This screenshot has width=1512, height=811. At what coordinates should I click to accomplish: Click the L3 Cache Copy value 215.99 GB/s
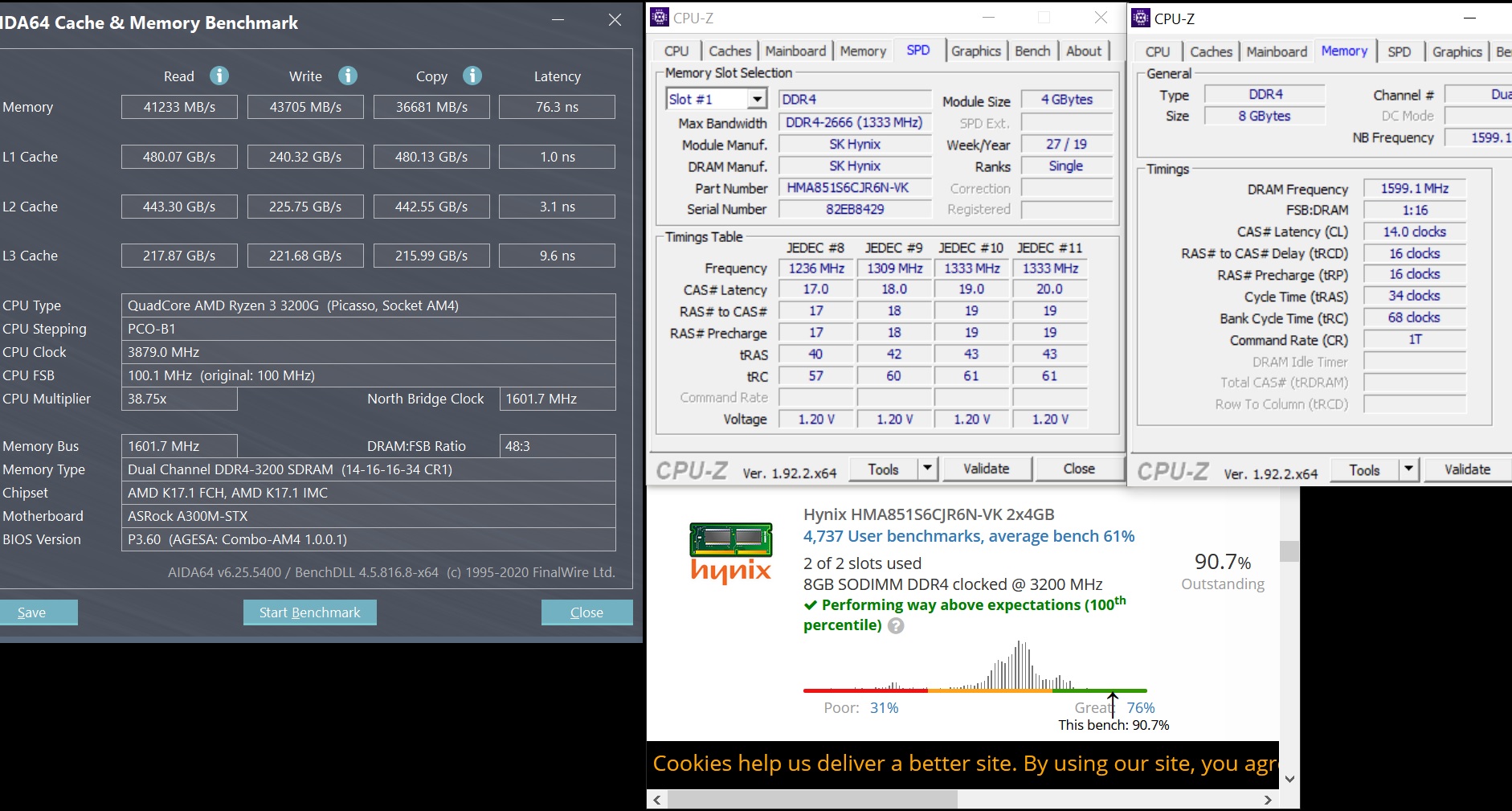point(431,256)
